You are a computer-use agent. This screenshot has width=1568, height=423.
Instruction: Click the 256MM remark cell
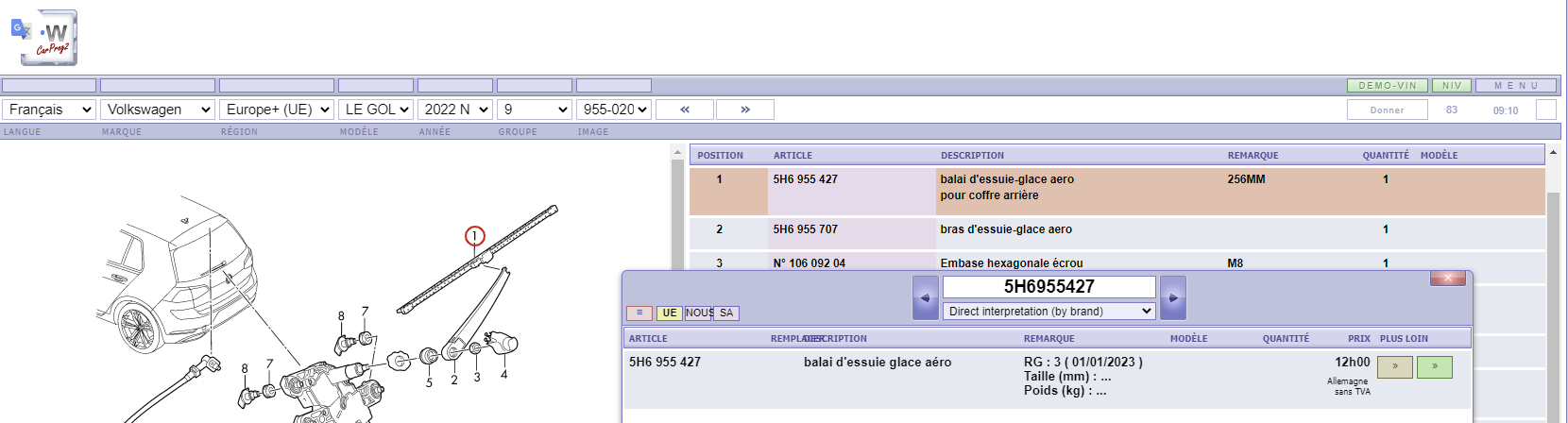point(1246,179)
